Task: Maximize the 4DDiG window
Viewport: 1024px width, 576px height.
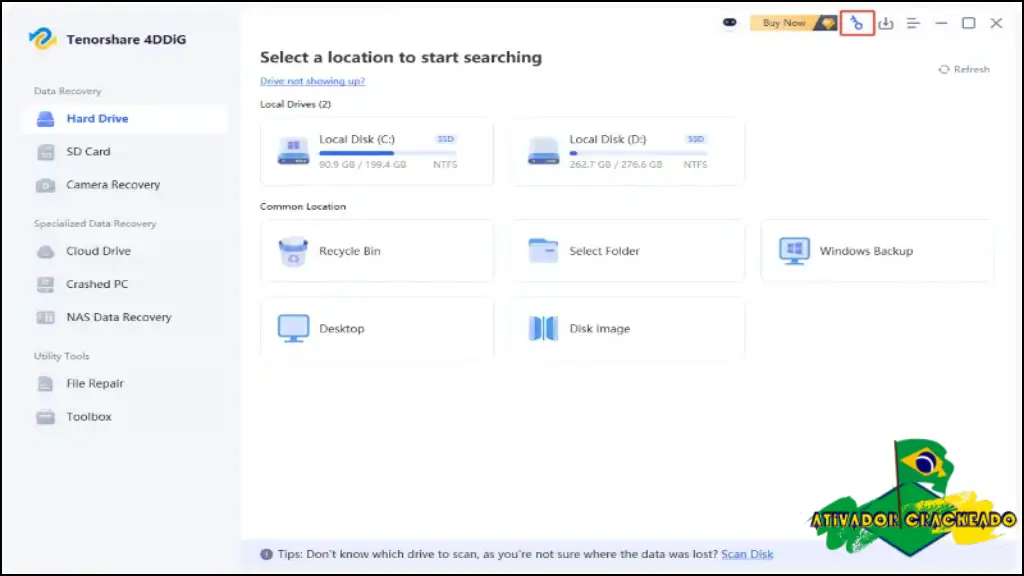Action: coord(968,24)
